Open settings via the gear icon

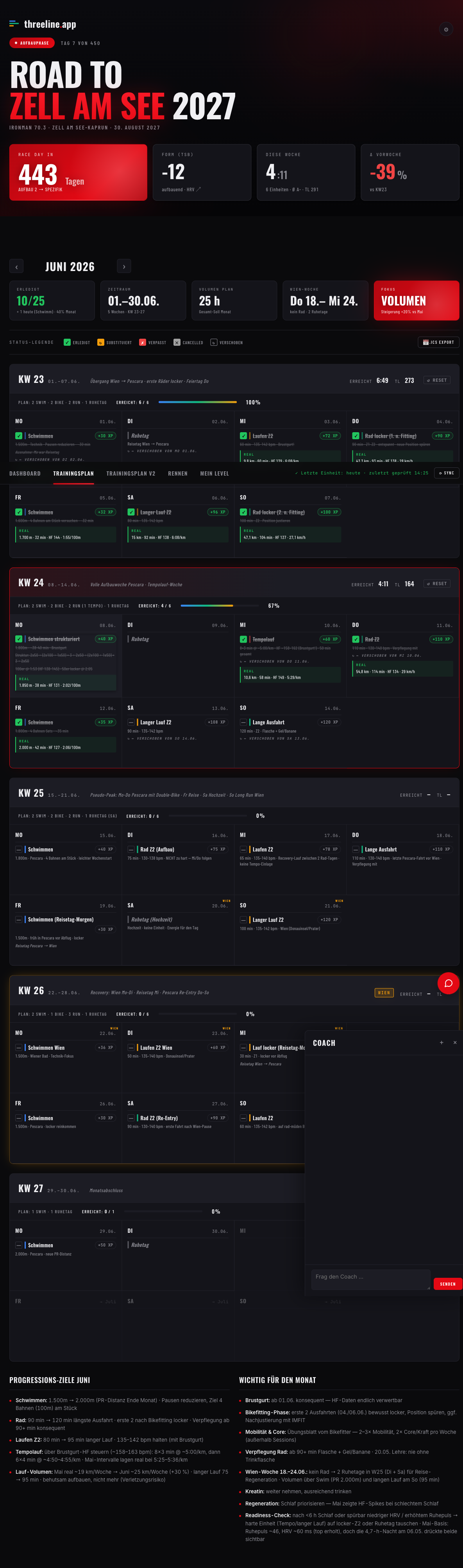[x=446, y=29]
